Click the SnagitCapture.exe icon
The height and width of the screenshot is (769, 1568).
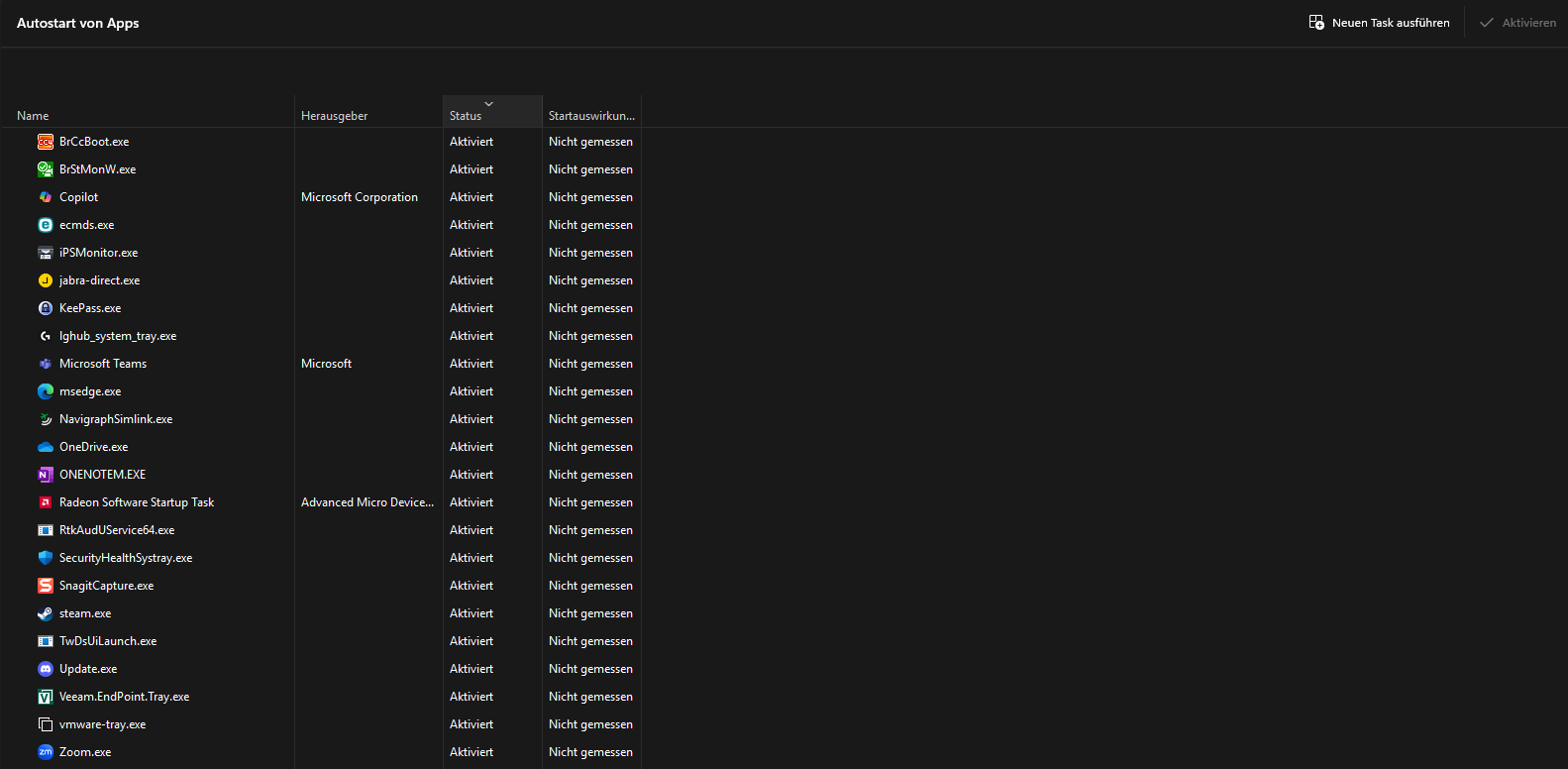46,586
